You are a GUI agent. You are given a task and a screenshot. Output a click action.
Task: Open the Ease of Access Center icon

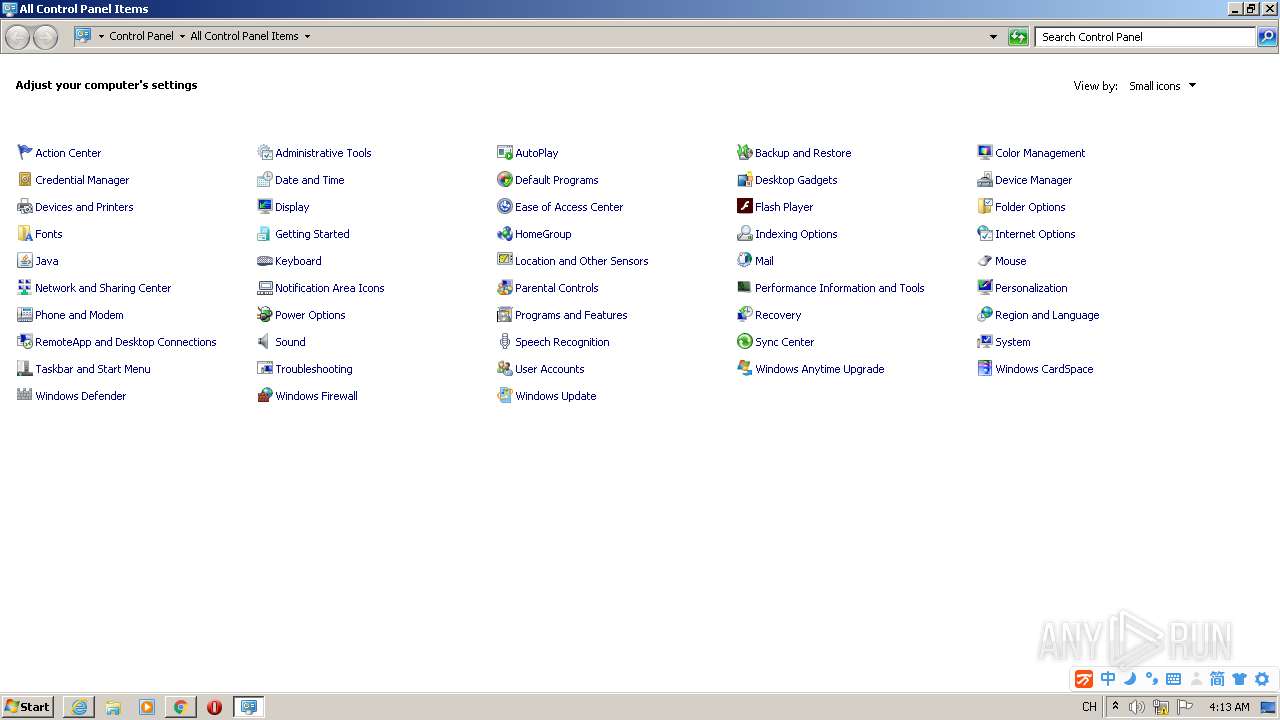point(505,207)
